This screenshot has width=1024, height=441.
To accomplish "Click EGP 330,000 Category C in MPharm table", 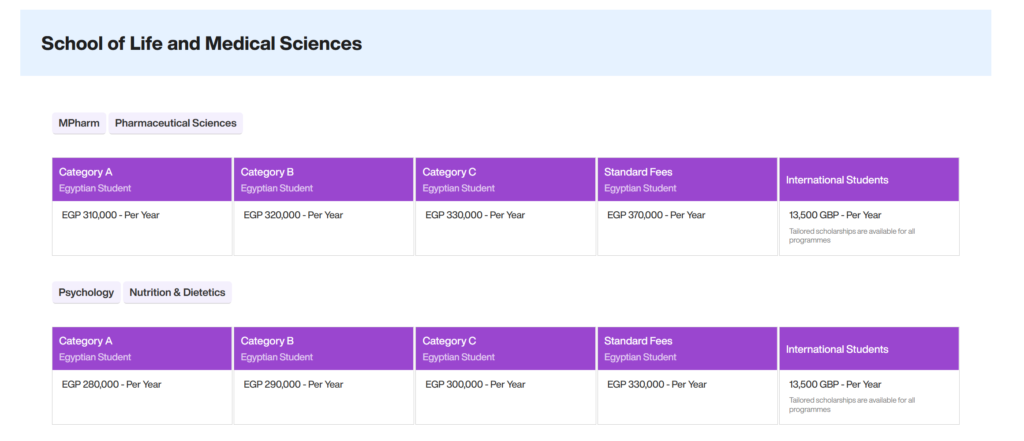I will 475,215.
